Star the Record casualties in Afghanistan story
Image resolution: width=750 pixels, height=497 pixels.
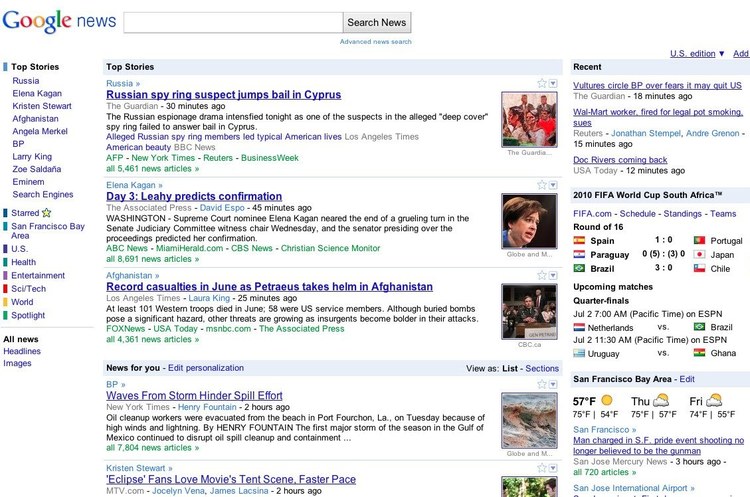pos(541,275)
